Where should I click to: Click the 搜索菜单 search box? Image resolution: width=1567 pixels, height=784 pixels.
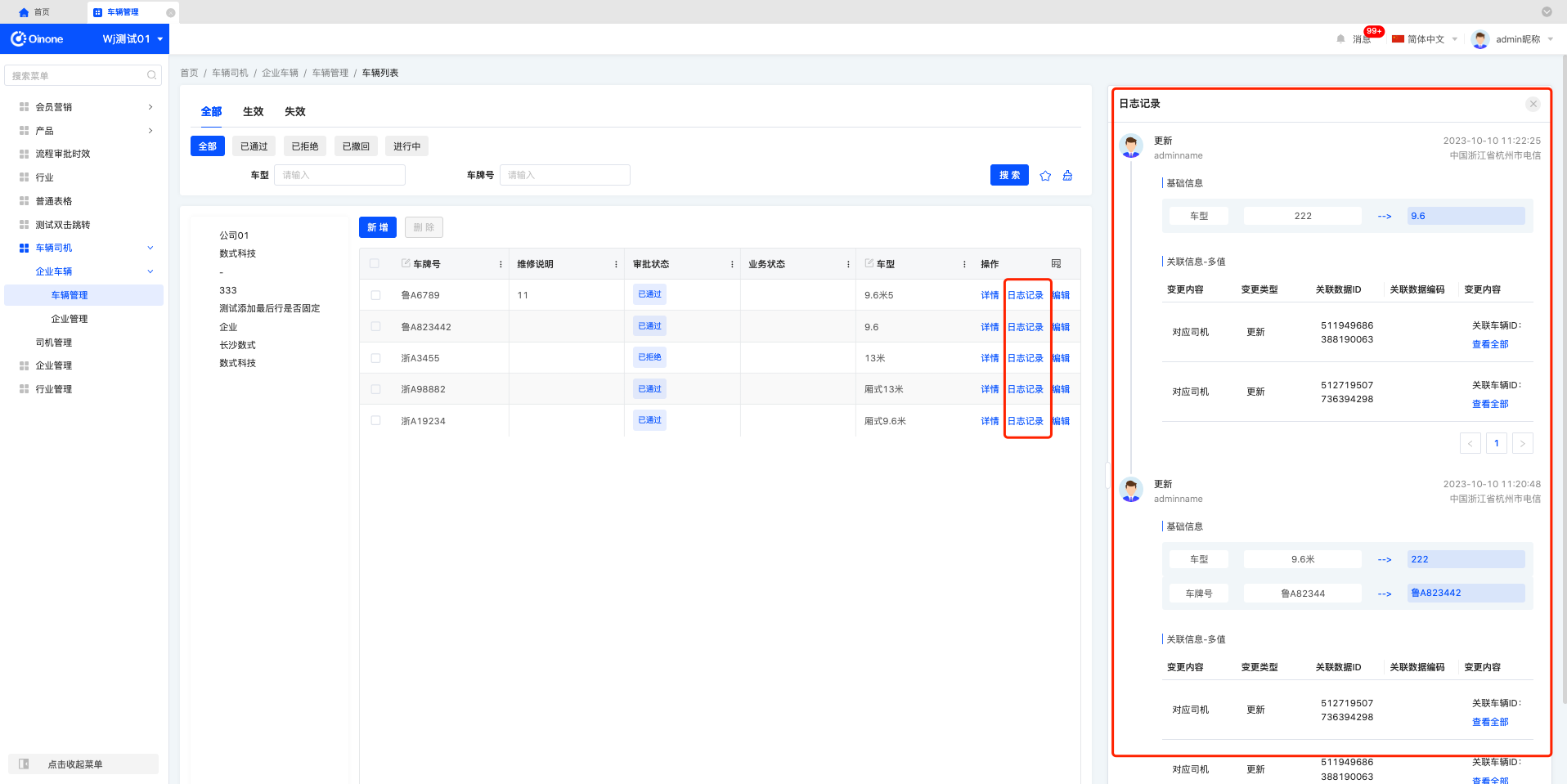(x=83, y=75)
